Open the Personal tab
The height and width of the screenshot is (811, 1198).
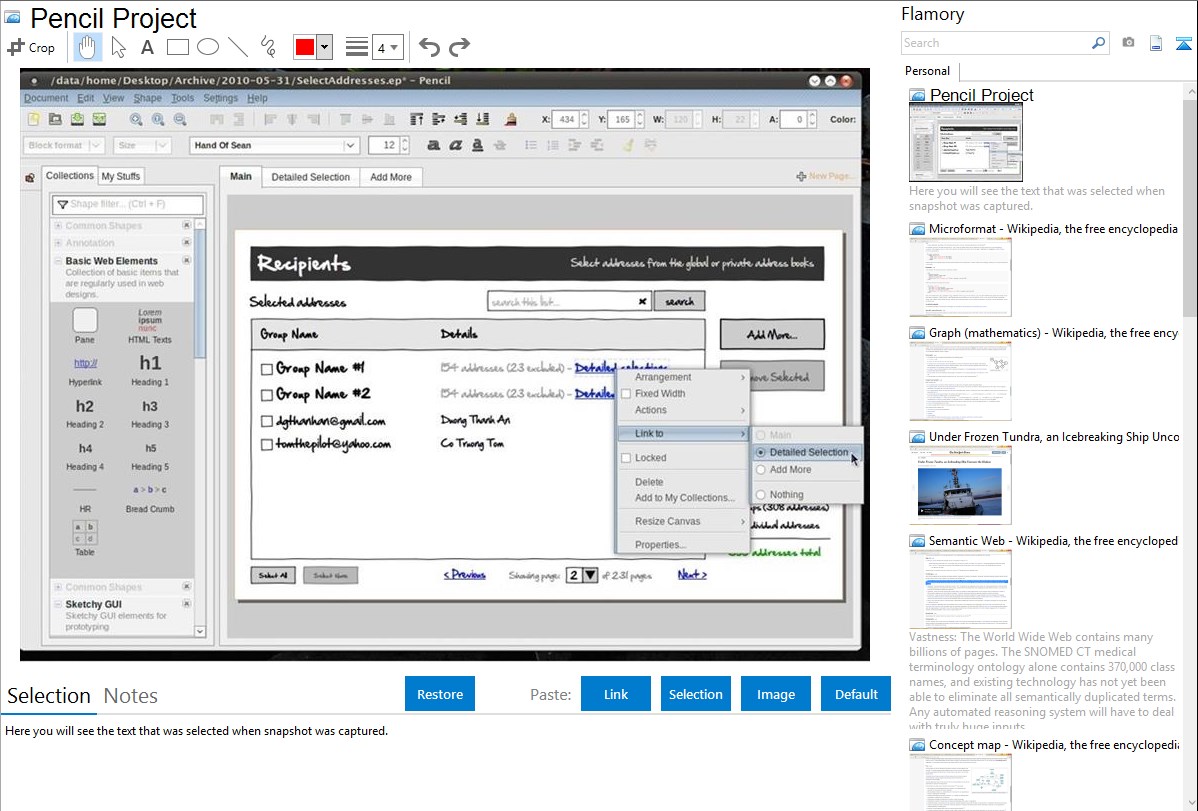click(928, 71)
